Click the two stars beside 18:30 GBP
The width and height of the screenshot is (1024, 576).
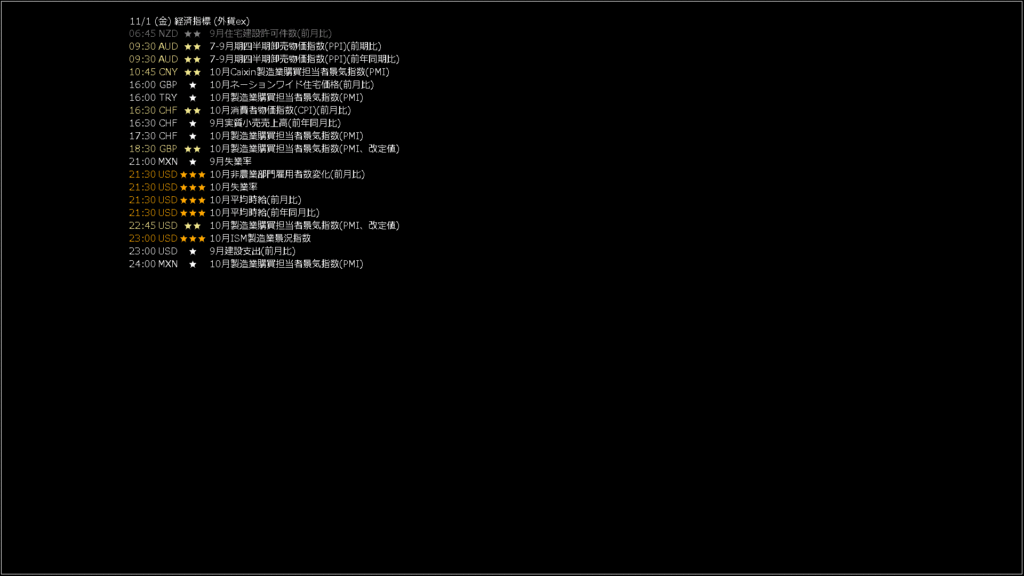pos(193,149)
